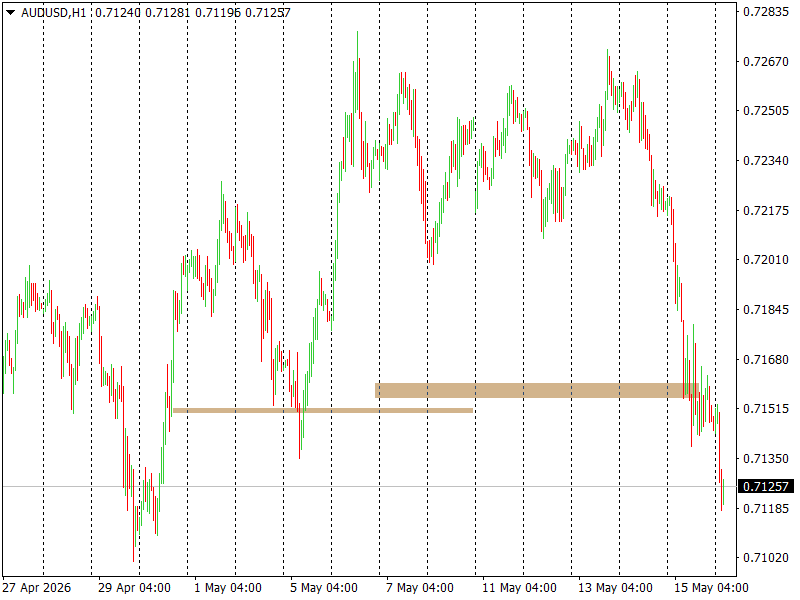
Task: Click the 0.71680 price scale label
Action: (x=766, y=360)
